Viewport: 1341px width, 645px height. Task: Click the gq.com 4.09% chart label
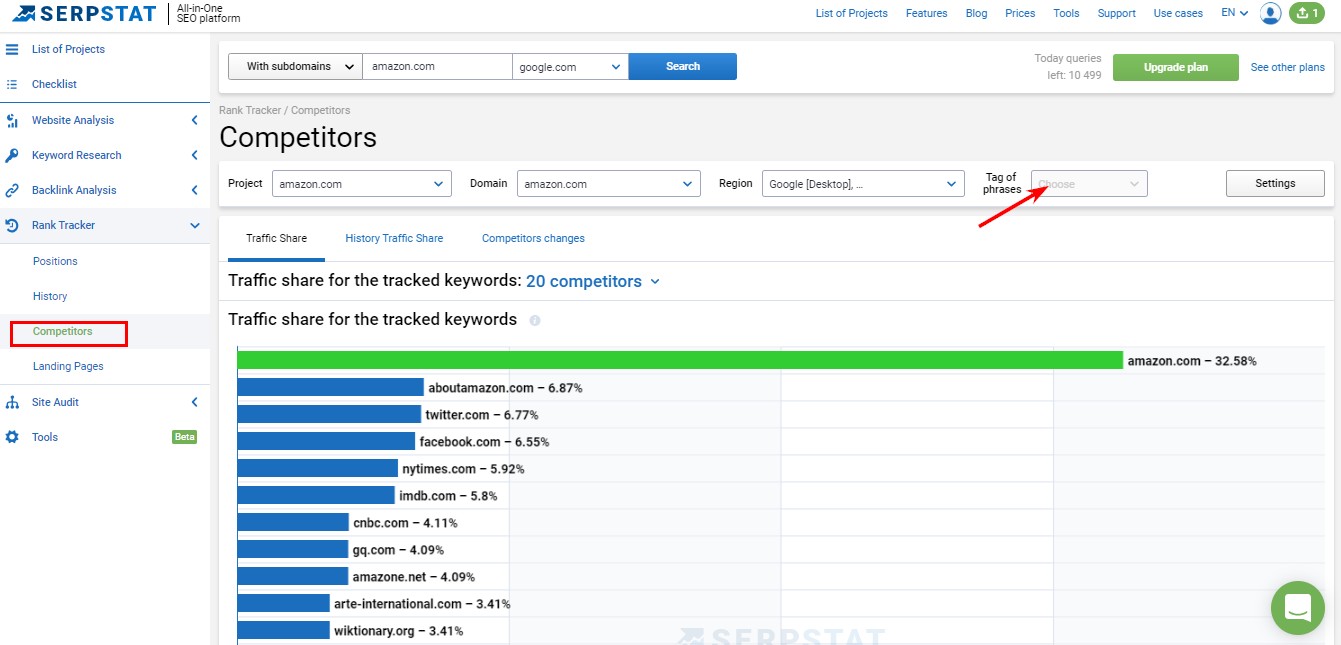click(398, 549)
